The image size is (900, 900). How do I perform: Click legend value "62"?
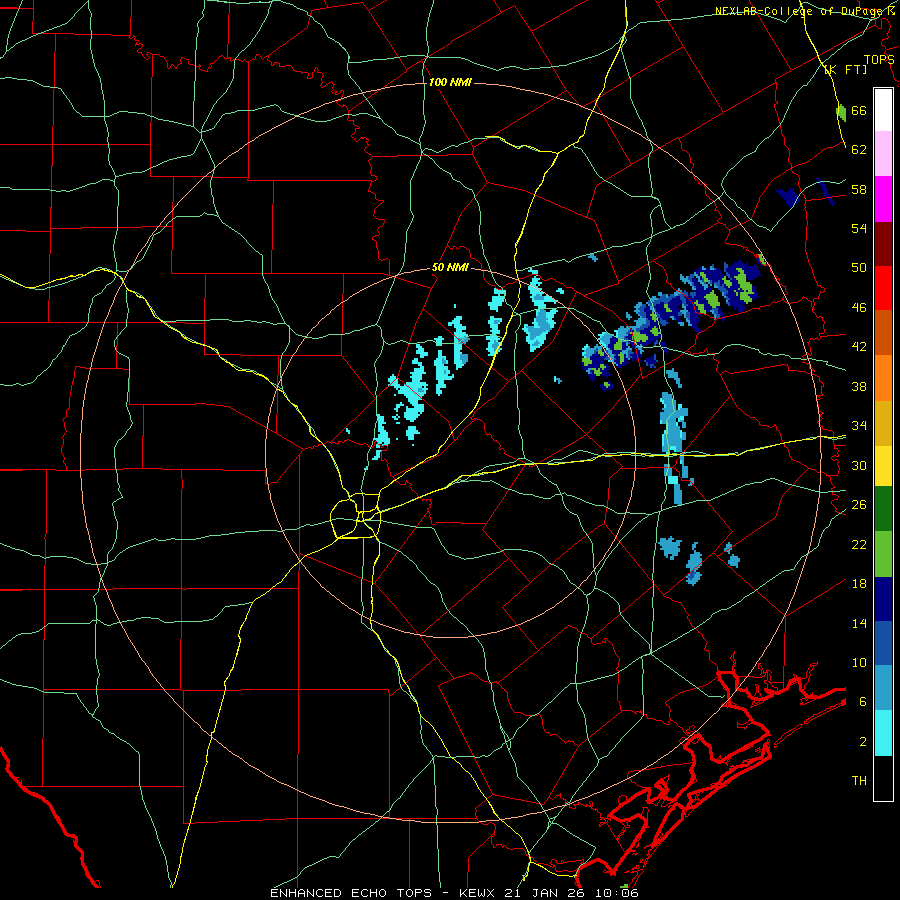click(859, 150)
